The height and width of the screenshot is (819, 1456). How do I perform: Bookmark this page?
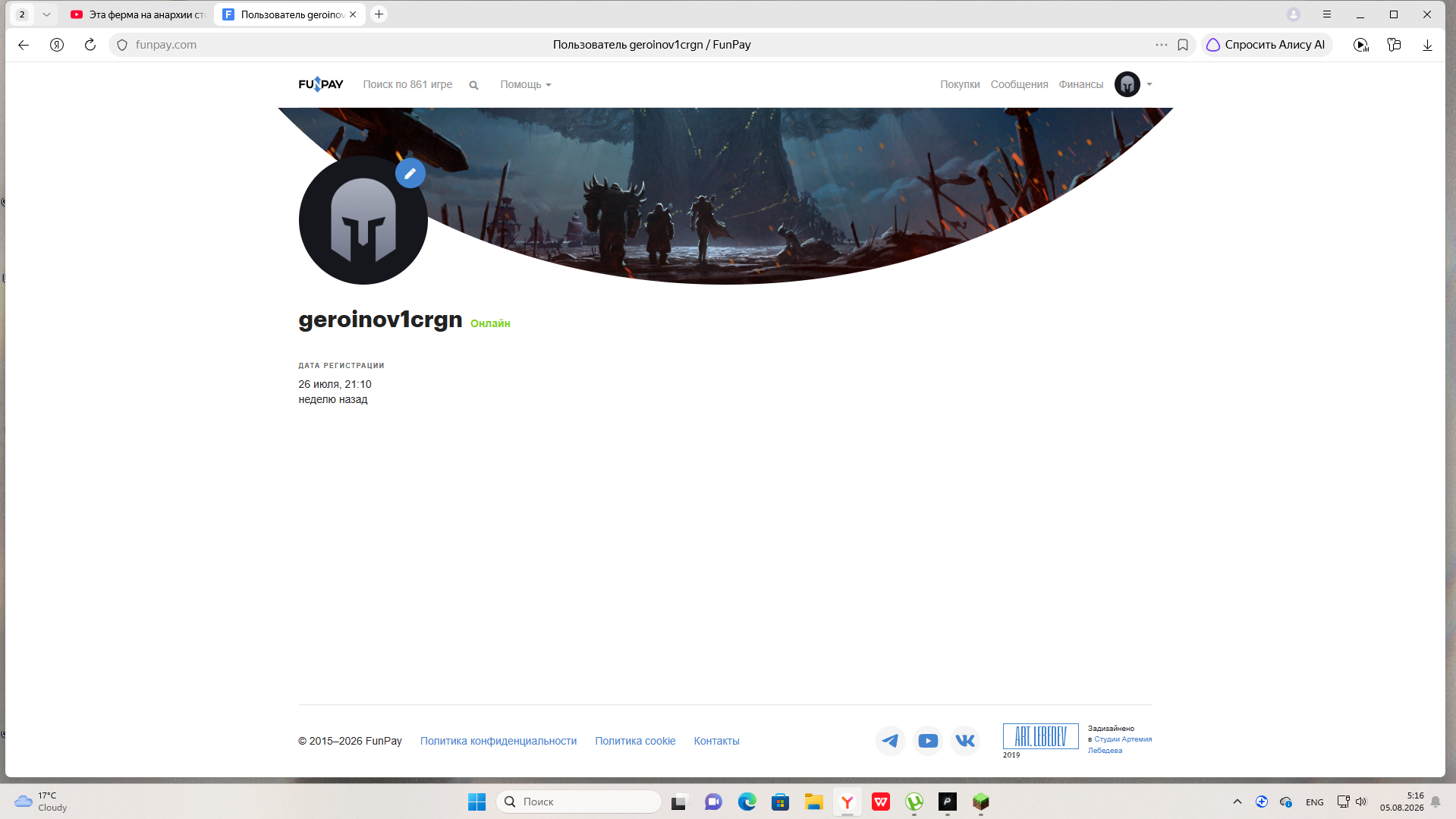coord(1183,45)
